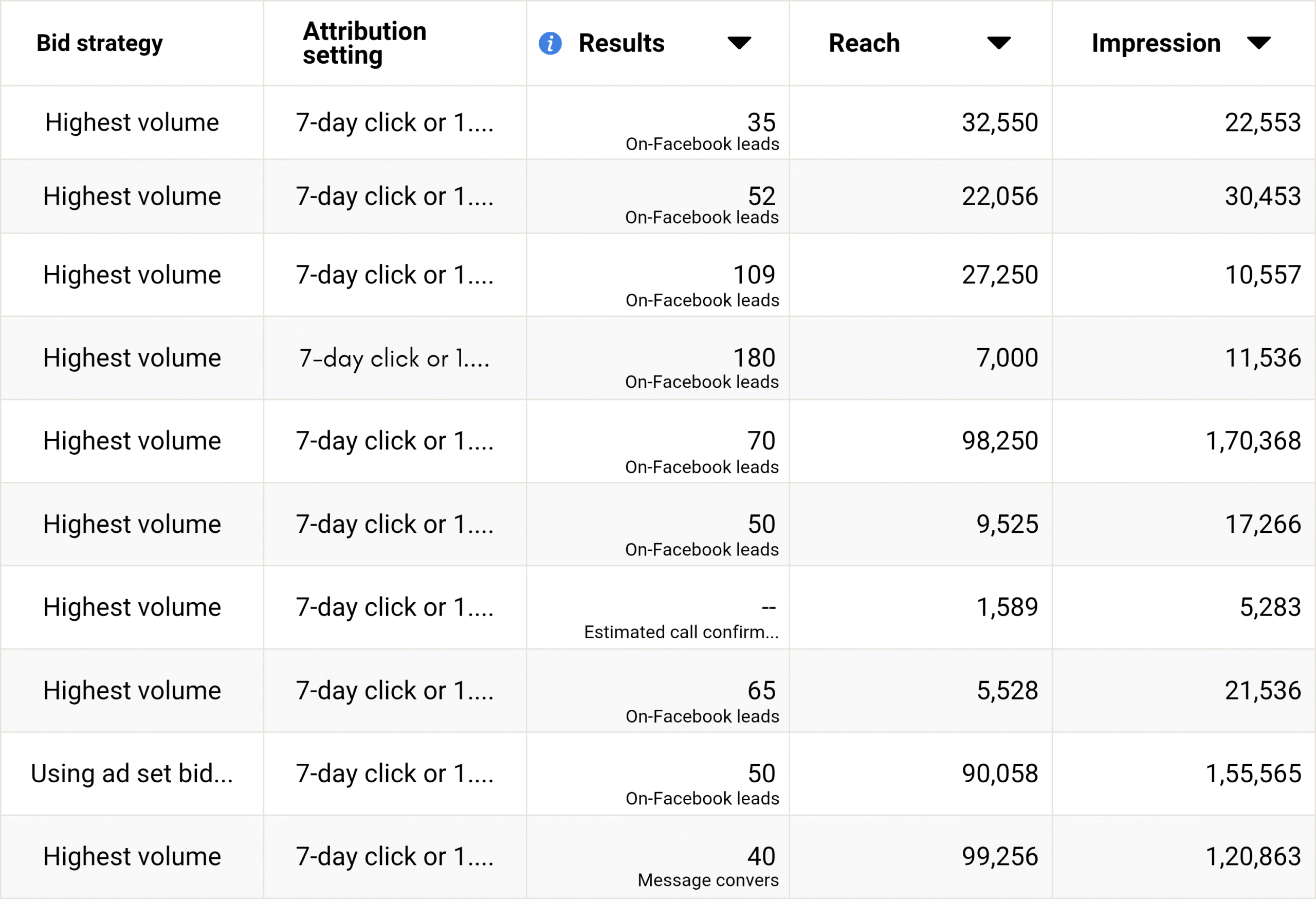
Task: Click the '35 On-Facebook leads' result
Action: pos(702,132)
